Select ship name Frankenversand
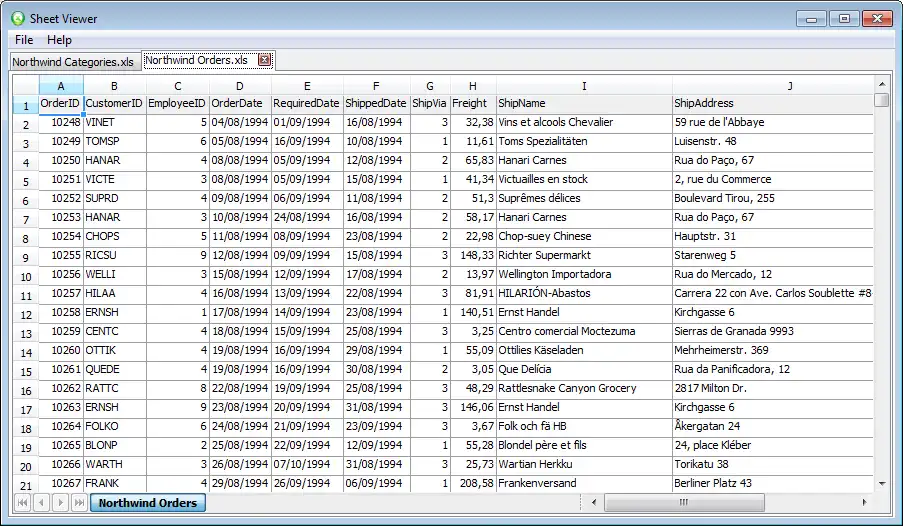The width and height of the screenshot is (903, 526). [x=585, y=483]
